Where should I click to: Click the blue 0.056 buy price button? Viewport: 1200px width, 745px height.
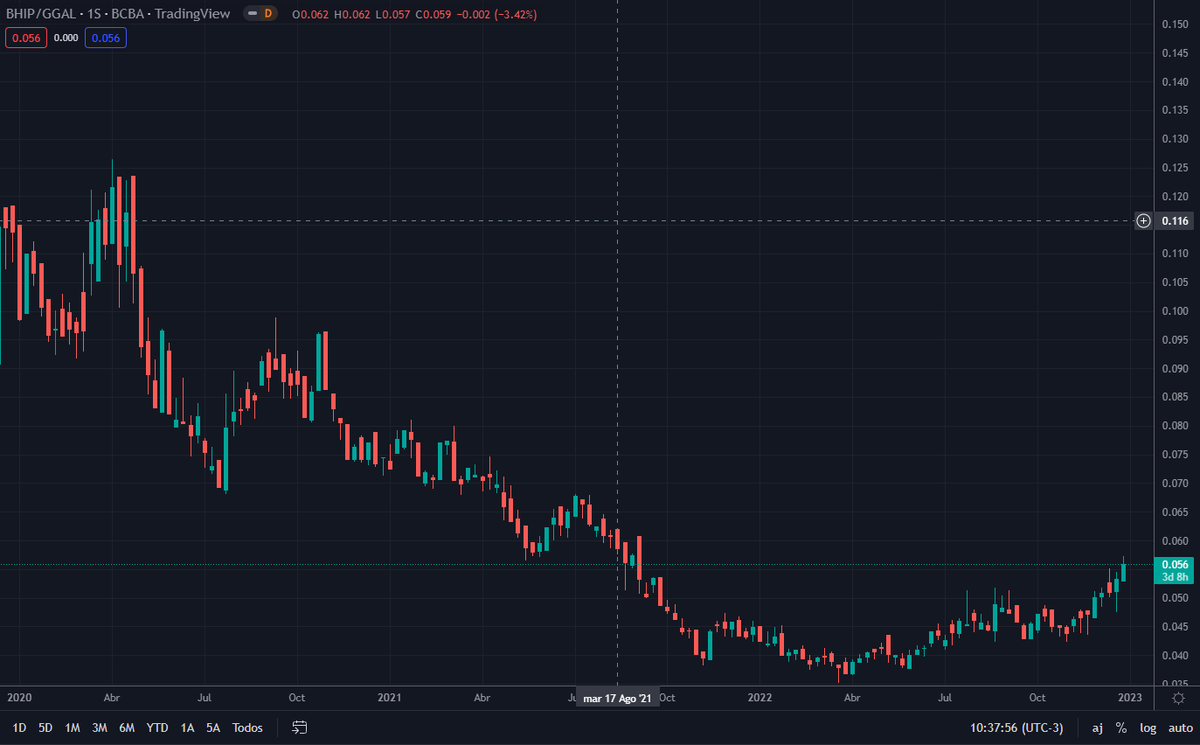click(x=105, y=38)
